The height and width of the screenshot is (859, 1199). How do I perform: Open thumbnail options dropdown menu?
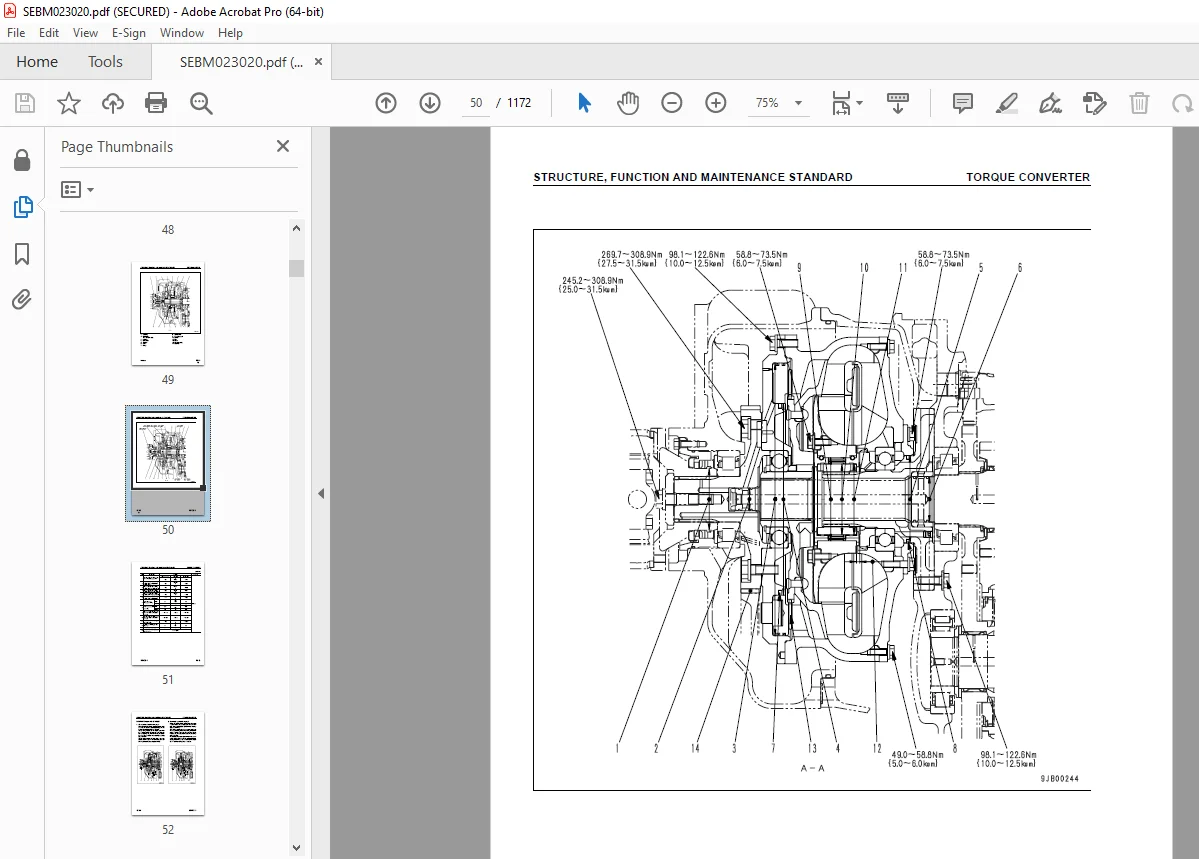[77, 189]
